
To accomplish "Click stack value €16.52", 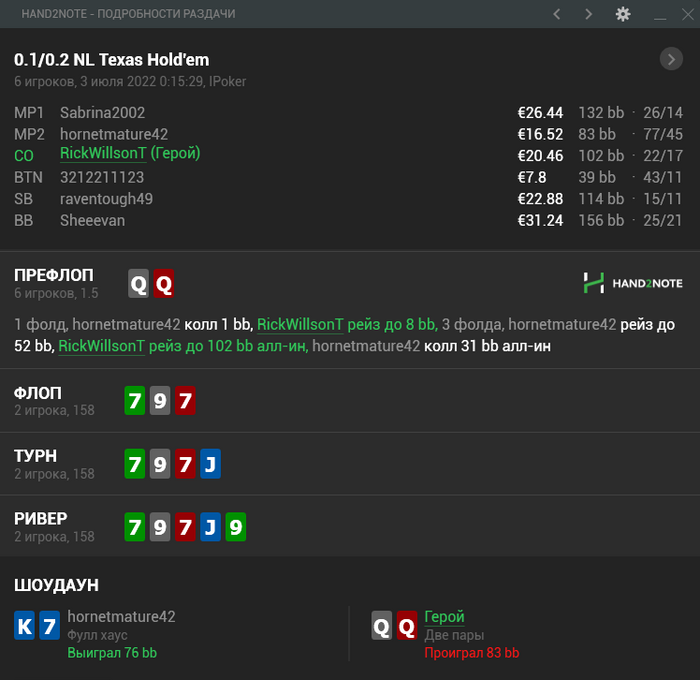I will click(540, 134).
